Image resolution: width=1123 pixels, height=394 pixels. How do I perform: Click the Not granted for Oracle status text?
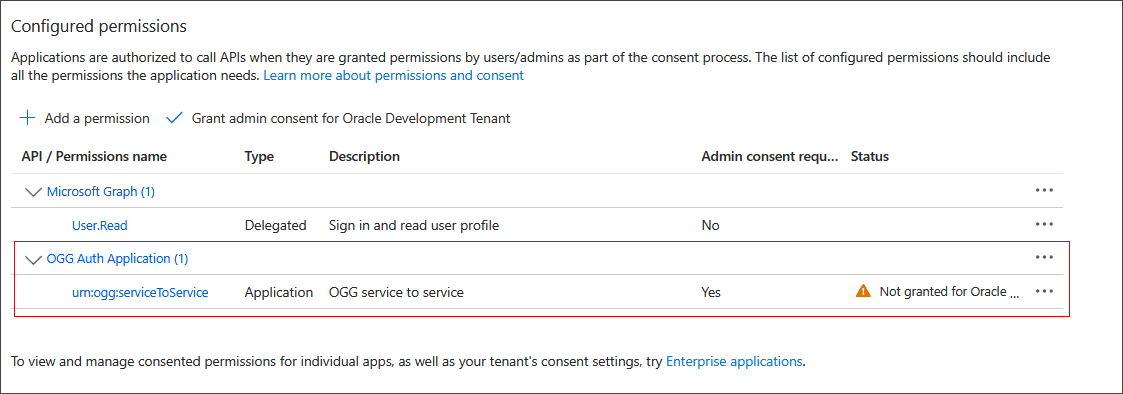click(x=949, y=292)
